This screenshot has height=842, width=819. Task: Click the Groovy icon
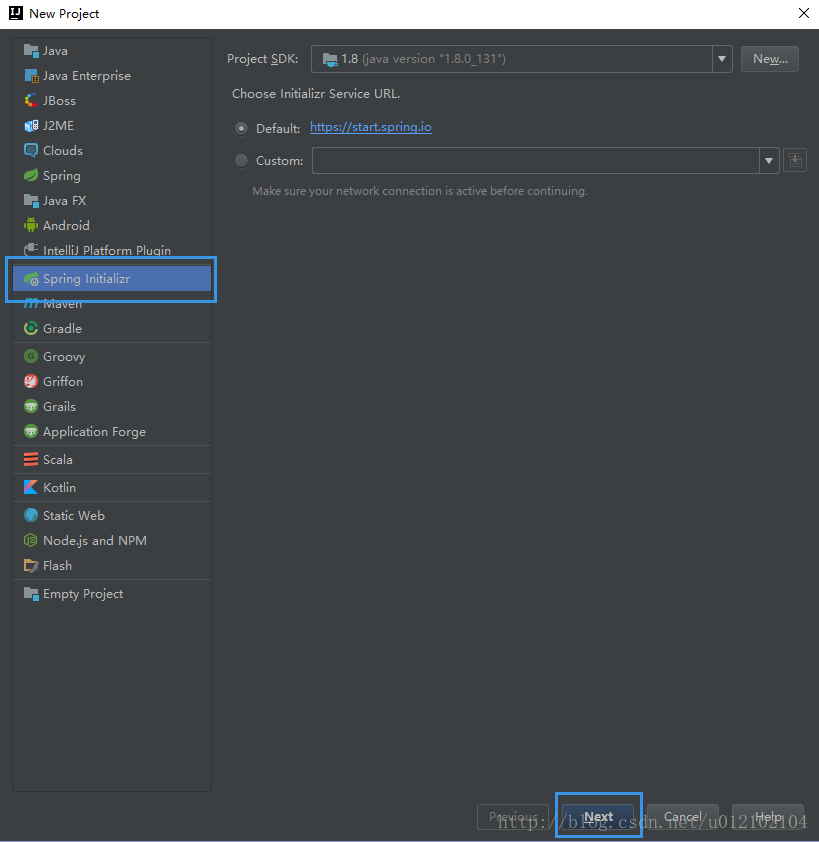tap(31, 357)
